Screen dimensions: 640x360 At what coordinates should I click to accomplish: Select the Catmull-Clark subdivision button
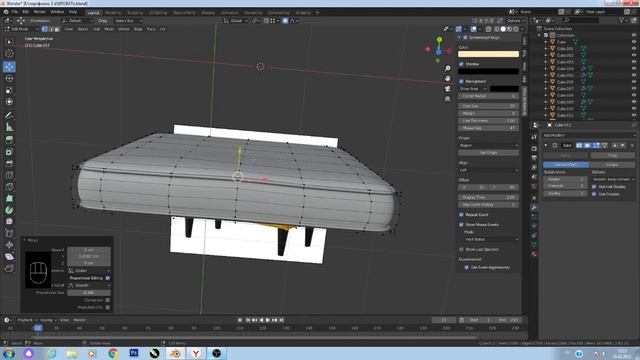[566, 164]
